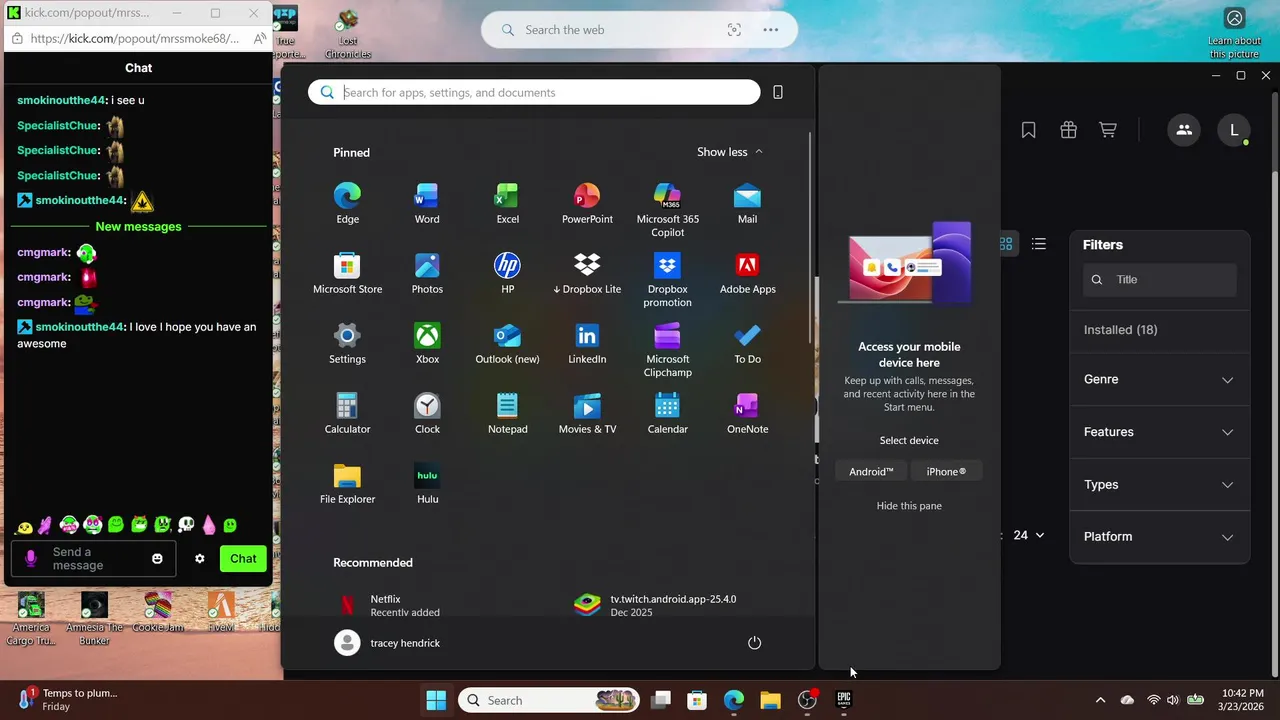Select Android device option
Image resolution: width=1280 pixels, height=720 pixels.
pyautogui.click(x=871, y=471)
